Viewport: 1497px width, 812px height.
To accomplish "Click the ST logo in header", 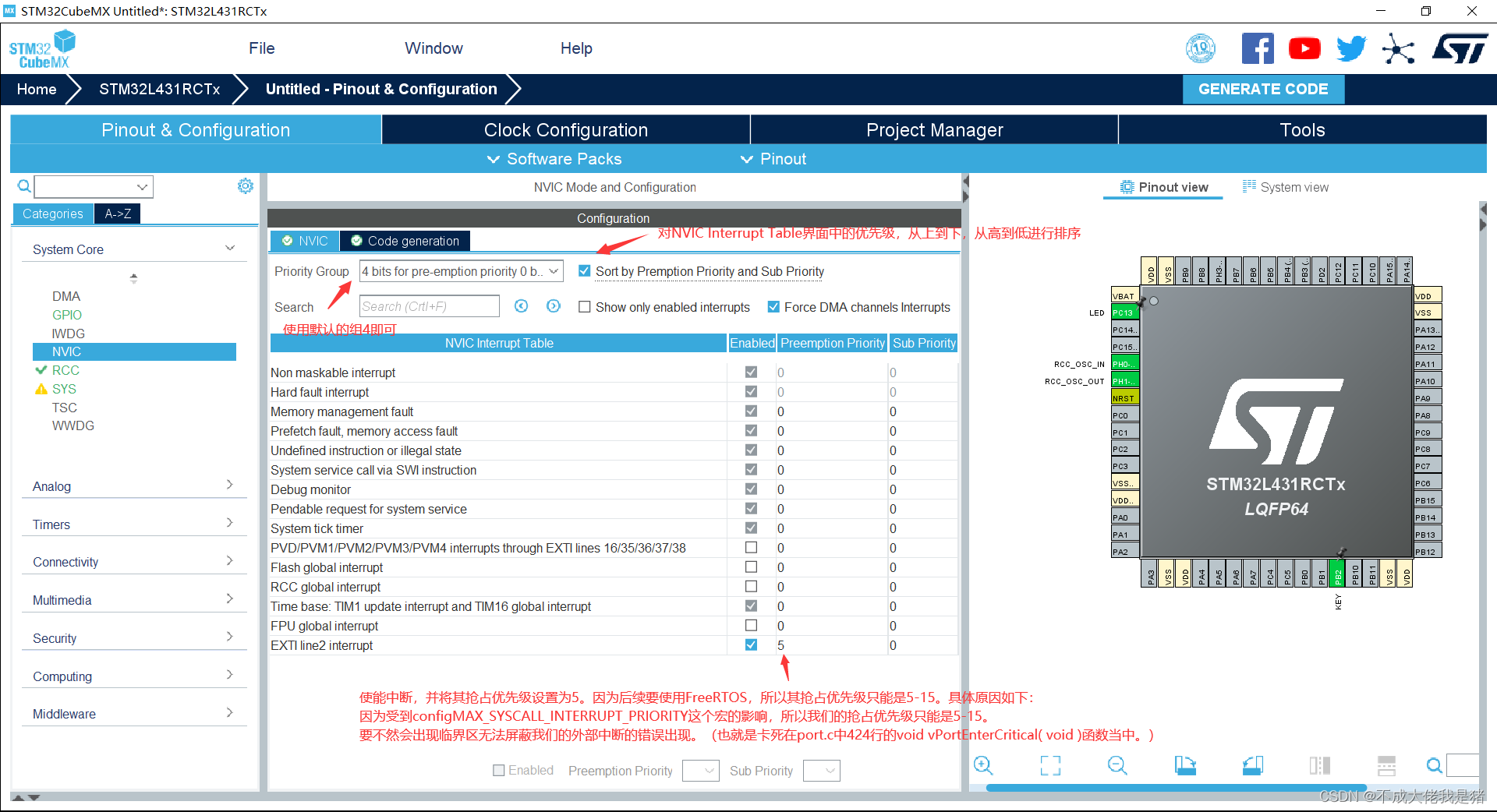I will point(1460,48).
